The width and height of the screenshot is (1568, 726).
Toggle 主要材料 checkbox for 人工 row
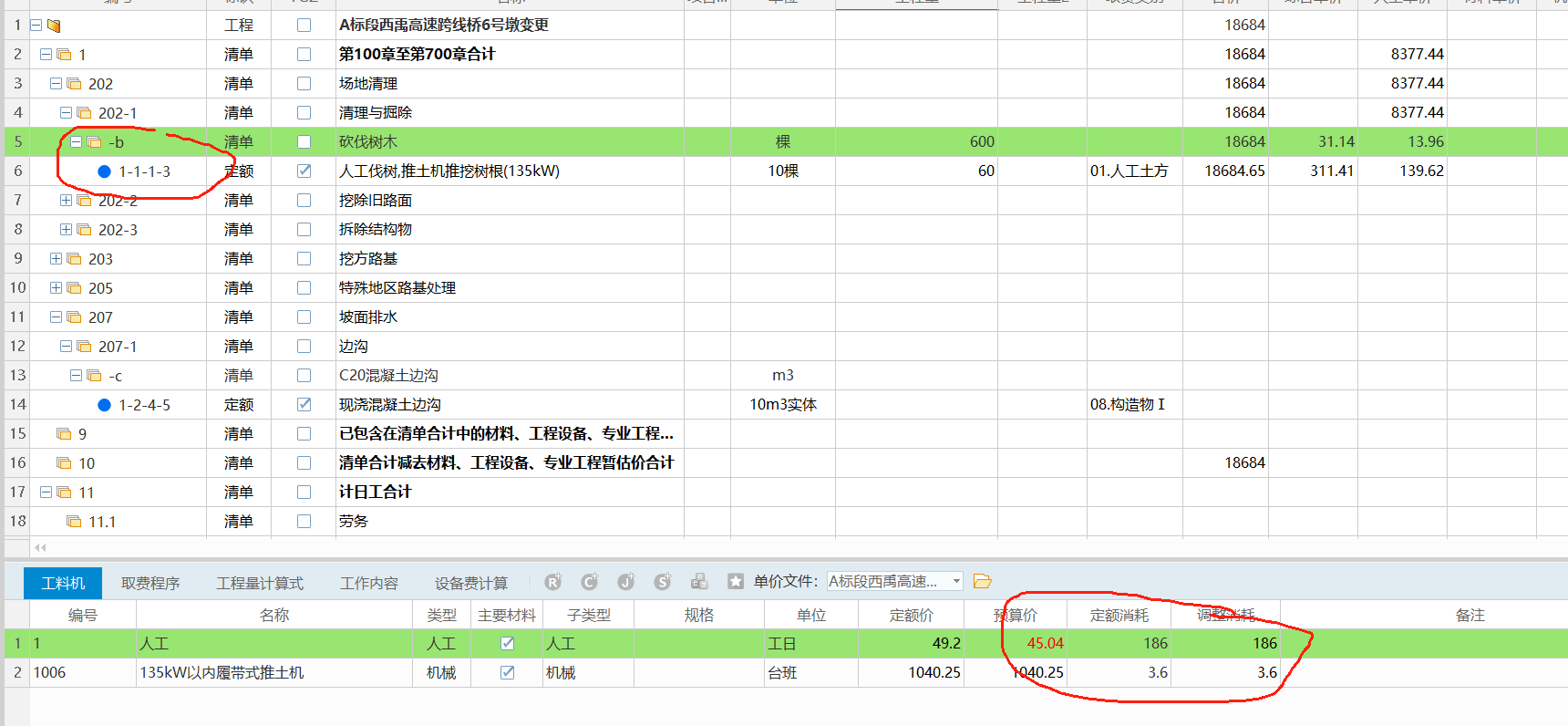coord(507,644)
